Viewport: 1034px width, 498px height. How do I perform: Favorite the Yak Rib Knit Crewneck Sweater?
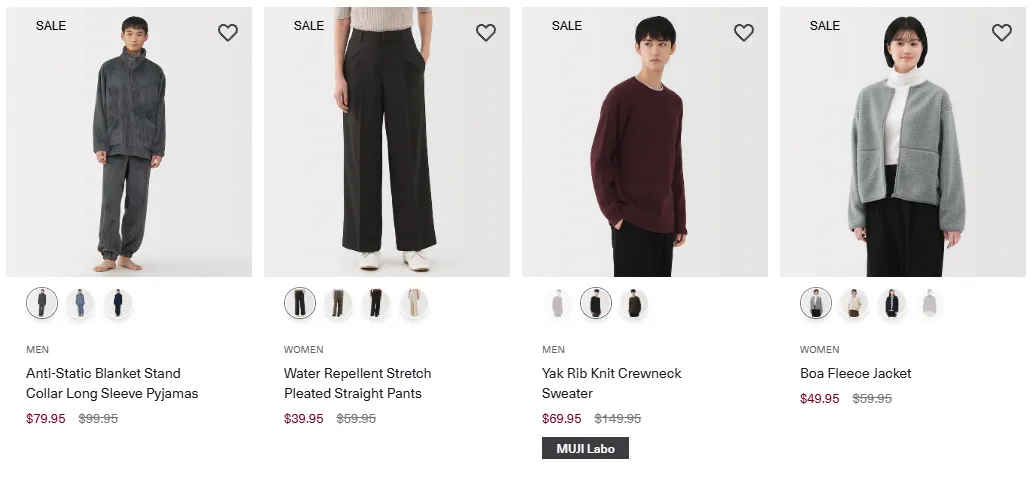pos(744,32)
